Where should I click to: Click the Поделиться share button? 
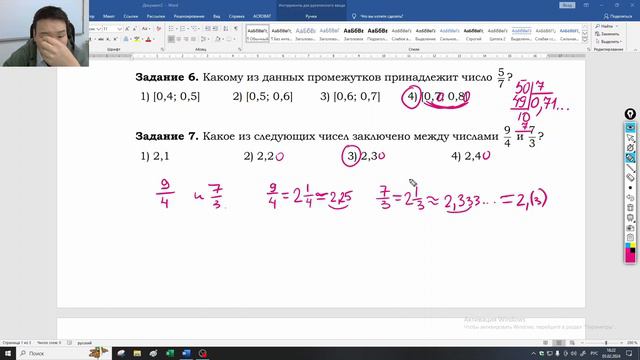[618, 16]
